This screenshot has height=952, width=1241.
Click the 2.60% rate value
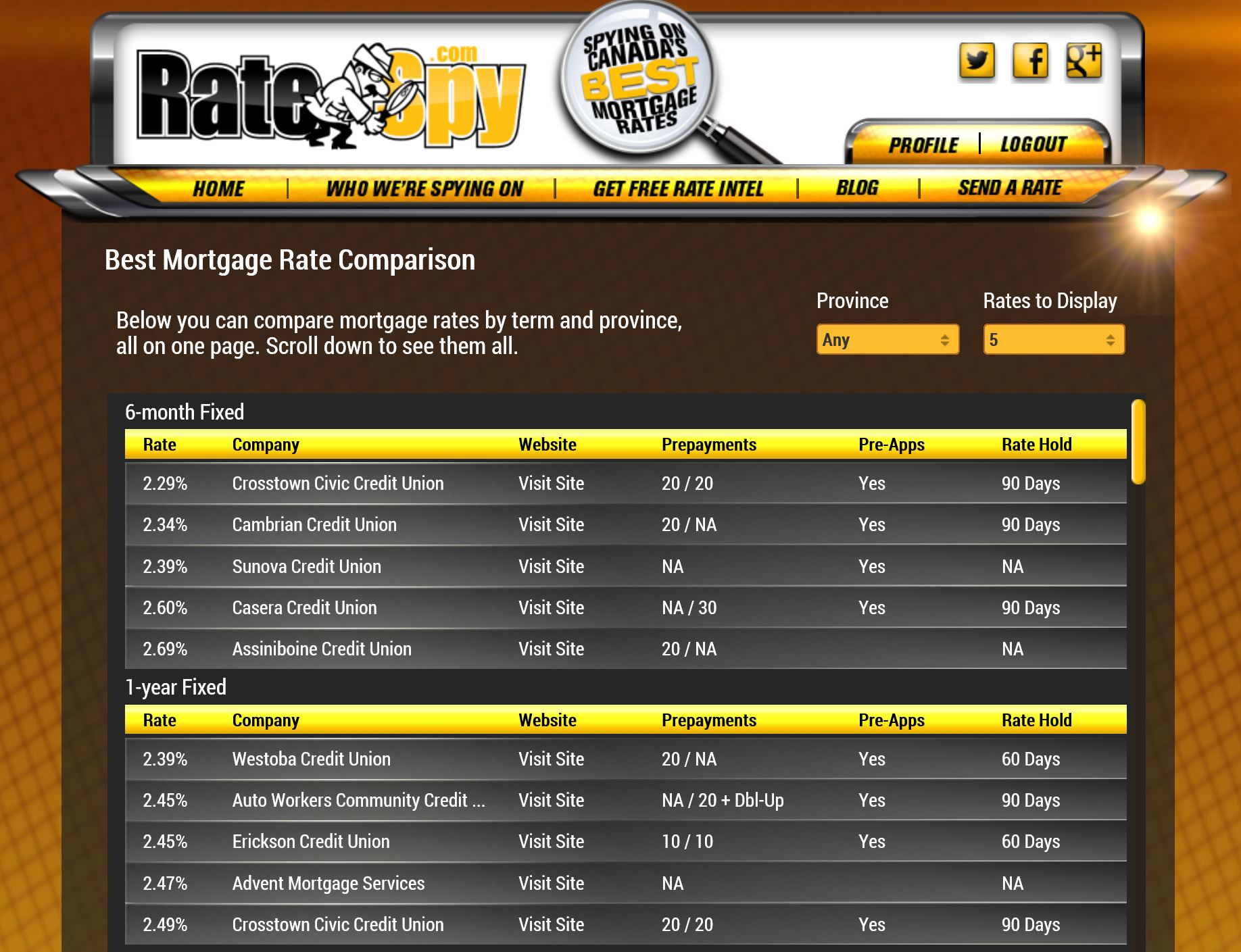pyautogui.click(x=165, y=607)
